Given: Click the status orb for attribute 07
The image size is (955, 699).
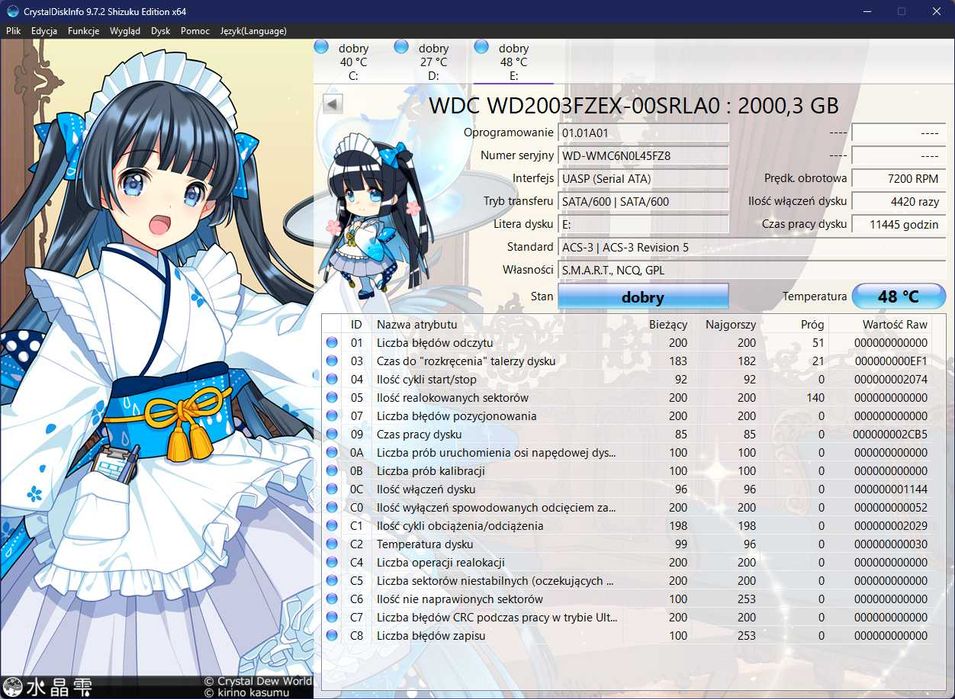Looking at the screenshot, I should 332,415.
